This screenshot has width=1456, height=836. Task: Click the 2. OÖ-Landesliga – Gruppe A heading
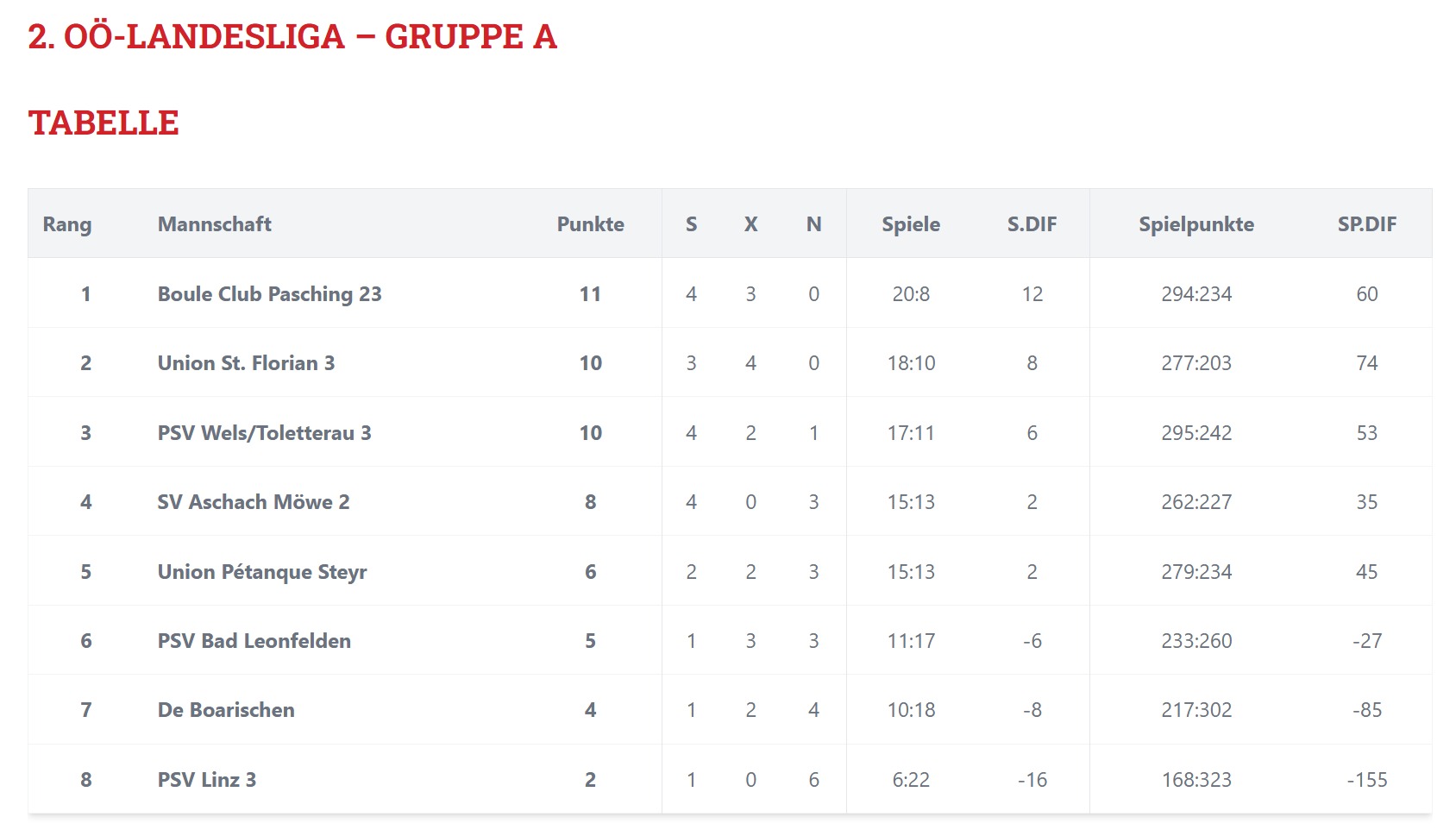(x=292, y=37)
